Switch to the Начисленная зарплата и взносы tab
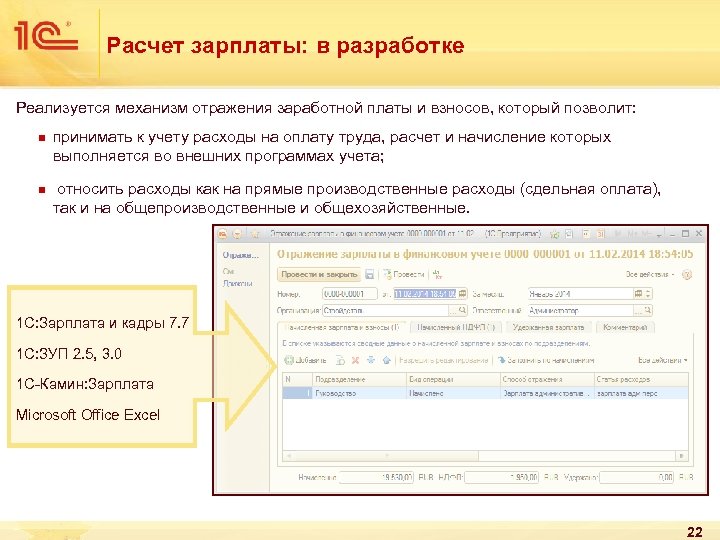 click(x=342, y=327)
